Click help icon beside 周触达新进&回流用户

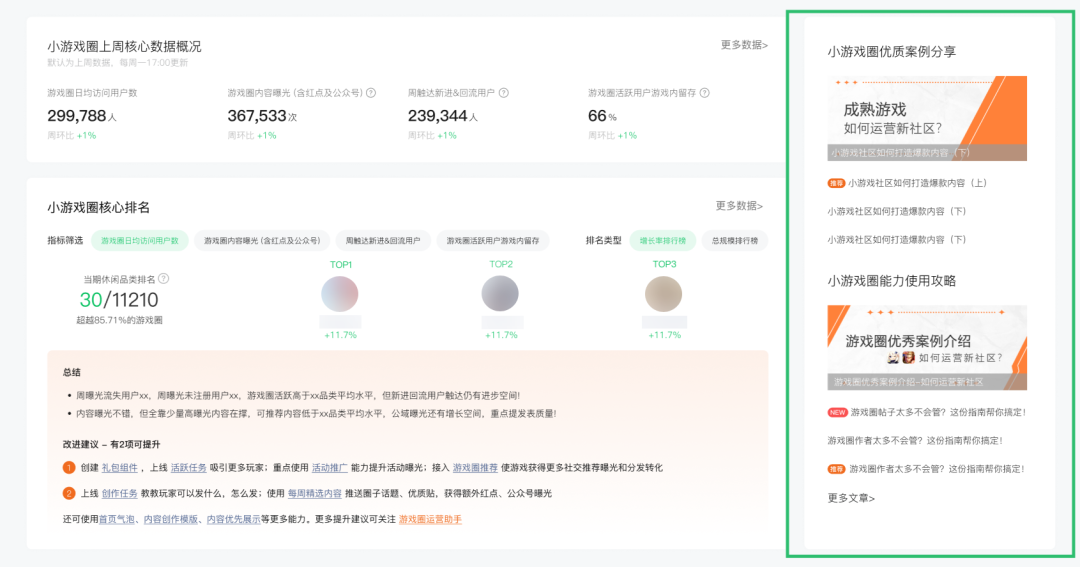504,93
